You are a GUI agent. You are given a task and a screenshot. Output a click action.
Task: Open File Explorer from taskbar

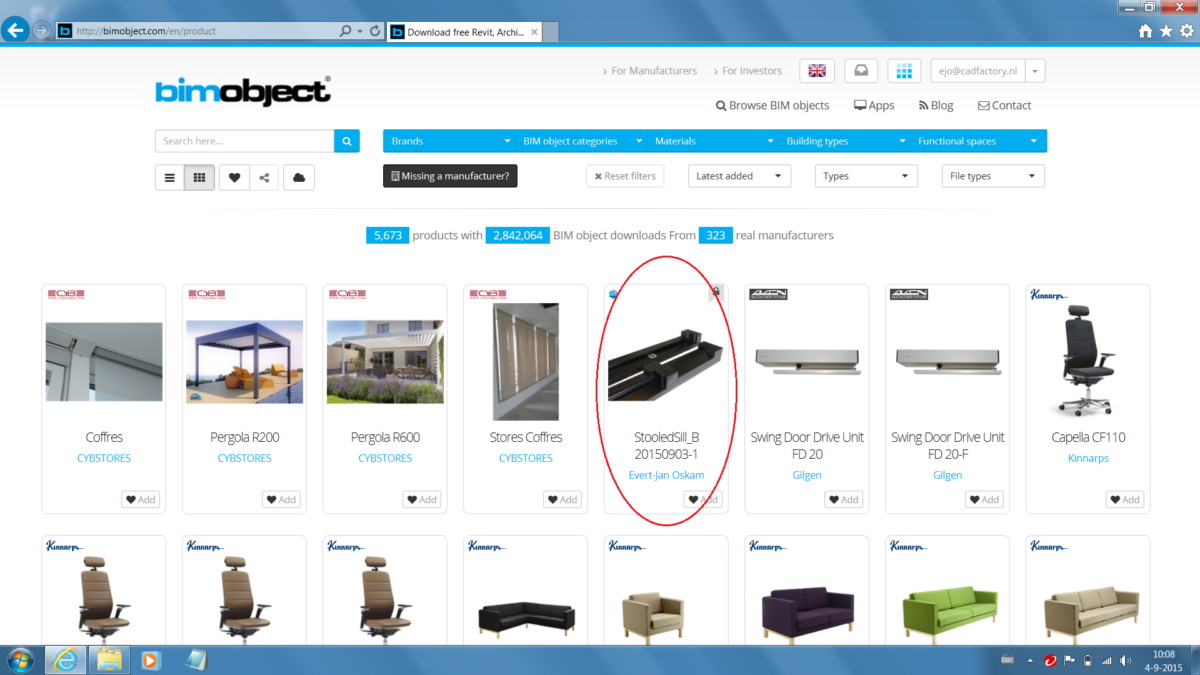[108, 660]
